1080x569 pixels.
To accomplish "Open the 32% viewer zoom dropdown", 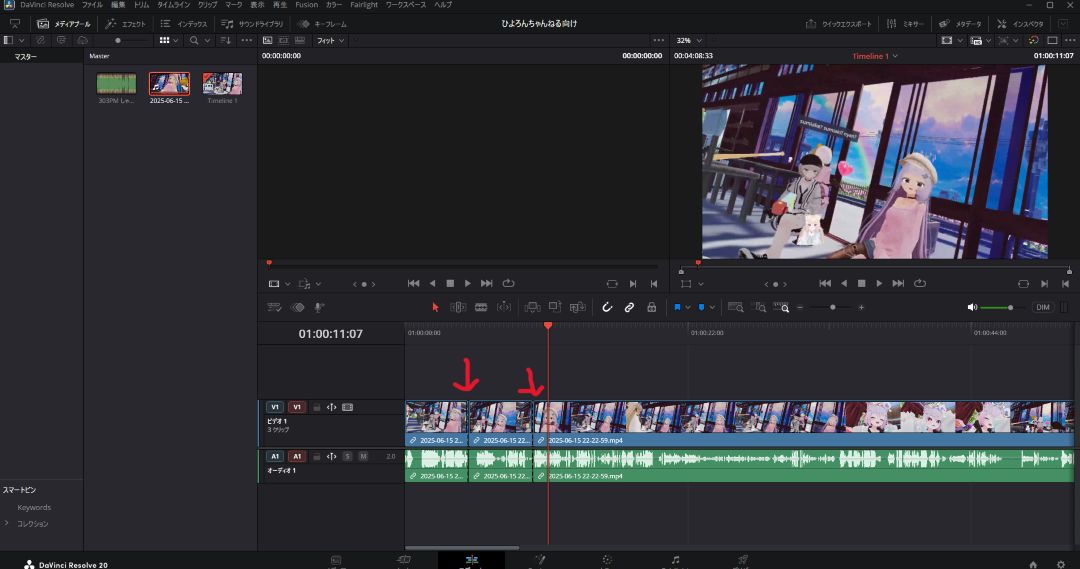I will coord(688,41).
